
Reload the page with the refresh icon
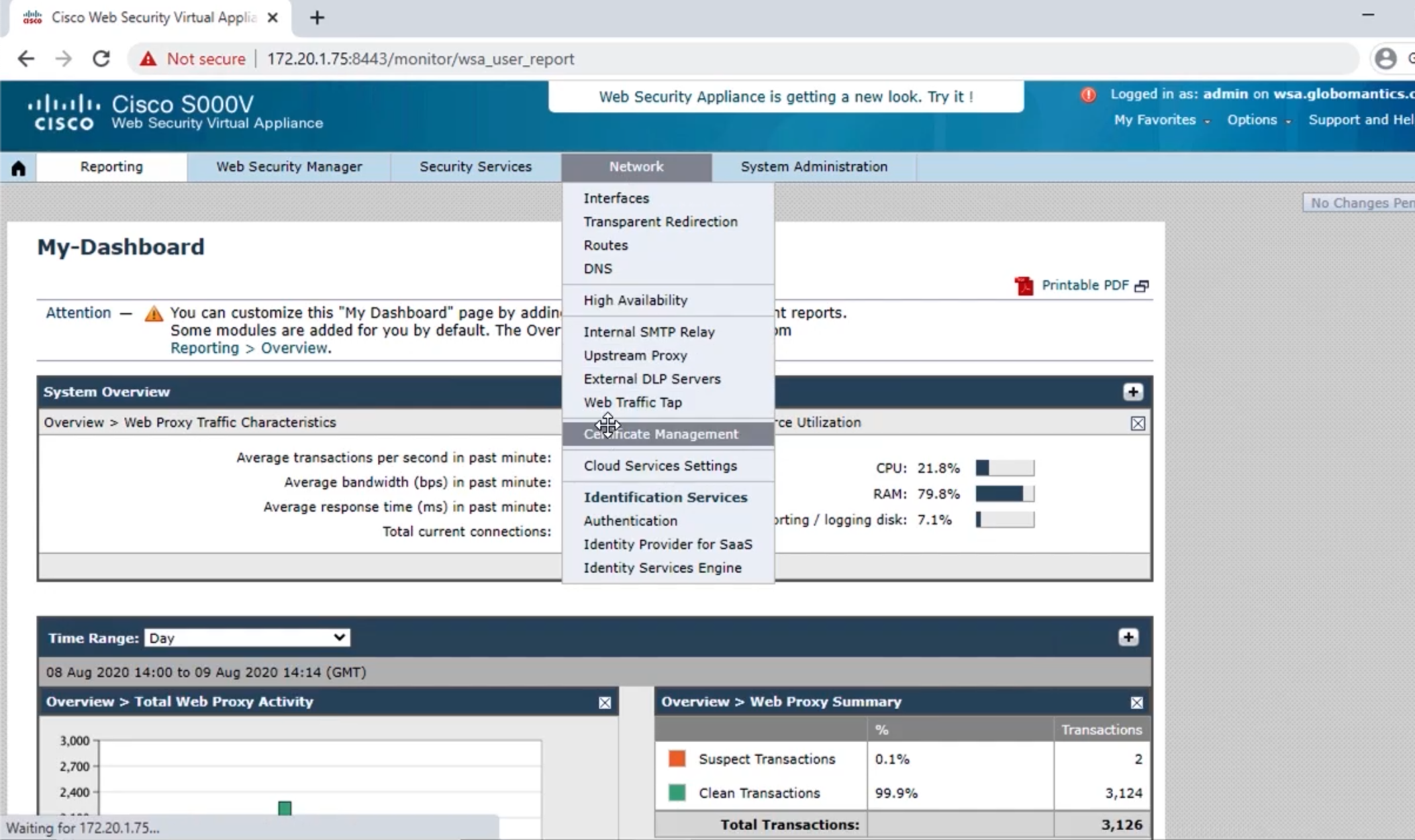point(101,59)
